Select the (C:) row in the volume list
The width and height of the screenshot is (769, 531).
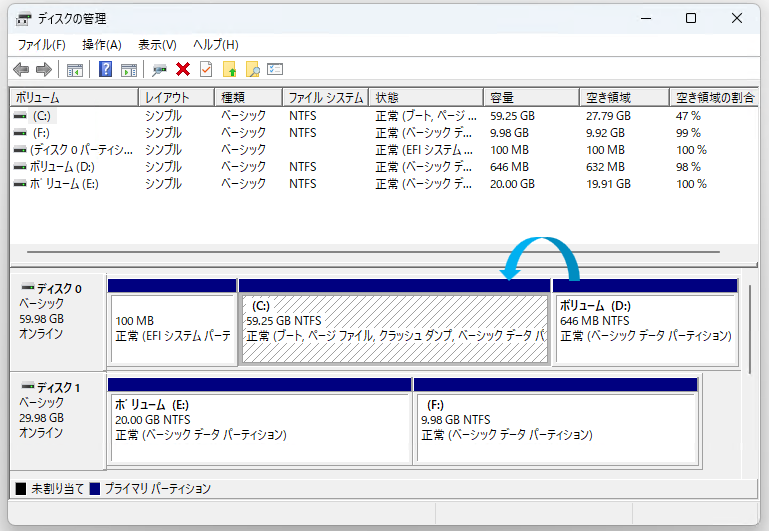tap(384, 116)
